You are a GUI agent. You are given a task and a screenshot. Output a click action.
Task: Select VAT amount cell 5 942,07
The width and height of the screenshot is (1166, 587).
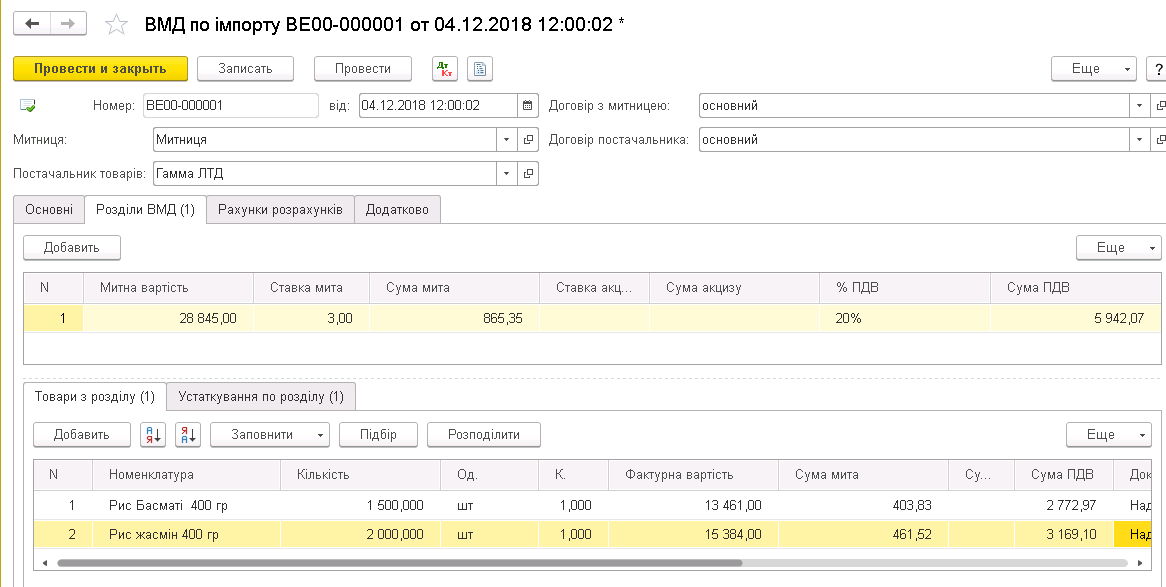(1075, 318)
